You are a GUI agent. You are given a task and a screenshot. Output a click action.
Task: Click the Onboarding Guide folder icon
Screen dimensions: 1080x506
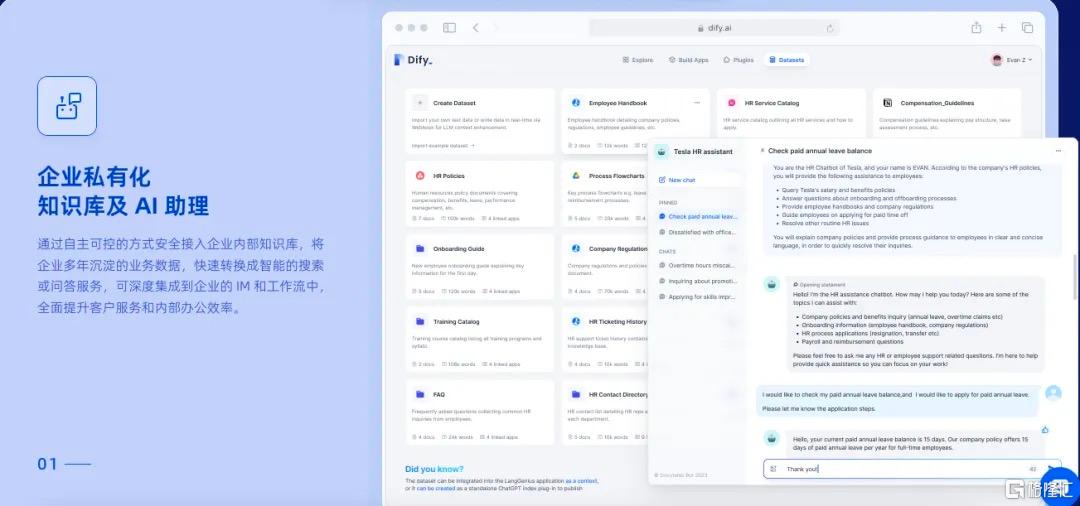pyautogui.click(x=419, y=249)
